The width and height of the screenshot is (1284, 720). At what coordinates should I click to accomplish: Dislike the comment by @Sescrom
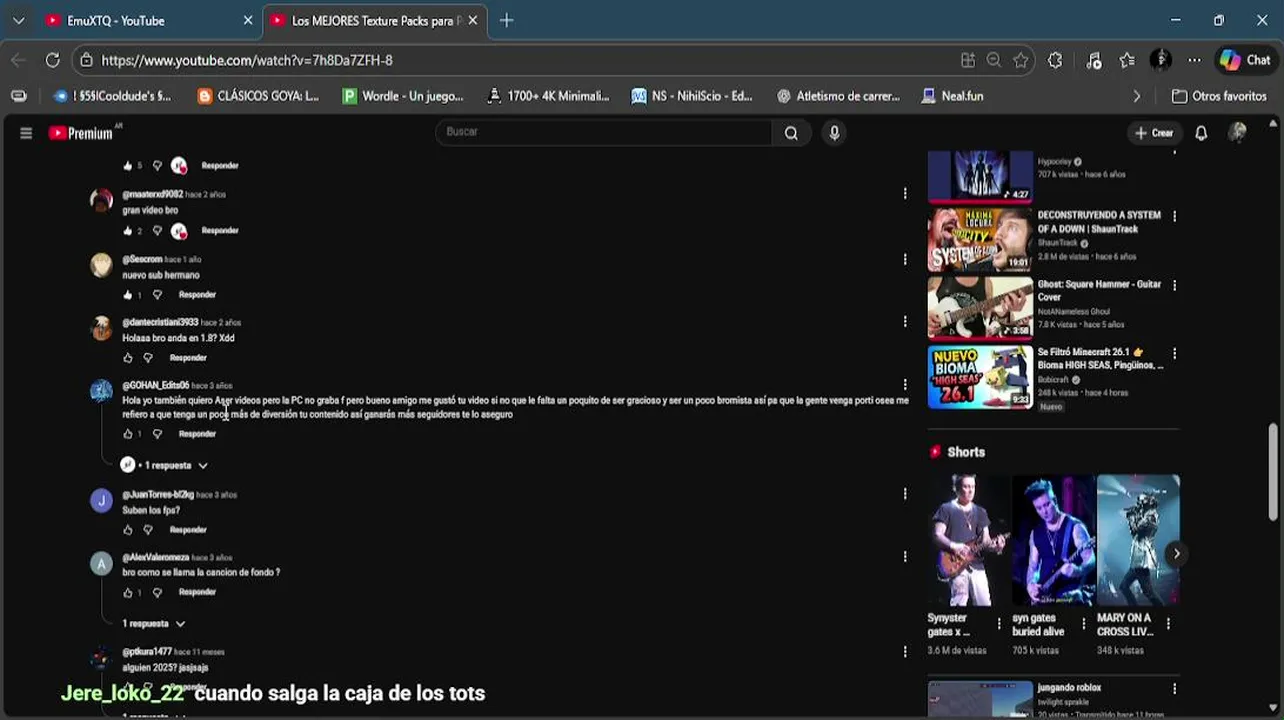tap(157, 295)
